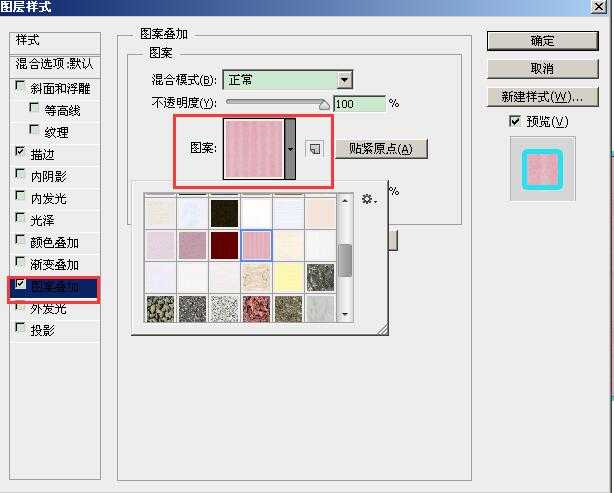Select the dark red pattern swatch
614x493 pixels.
tap(226, 244)
